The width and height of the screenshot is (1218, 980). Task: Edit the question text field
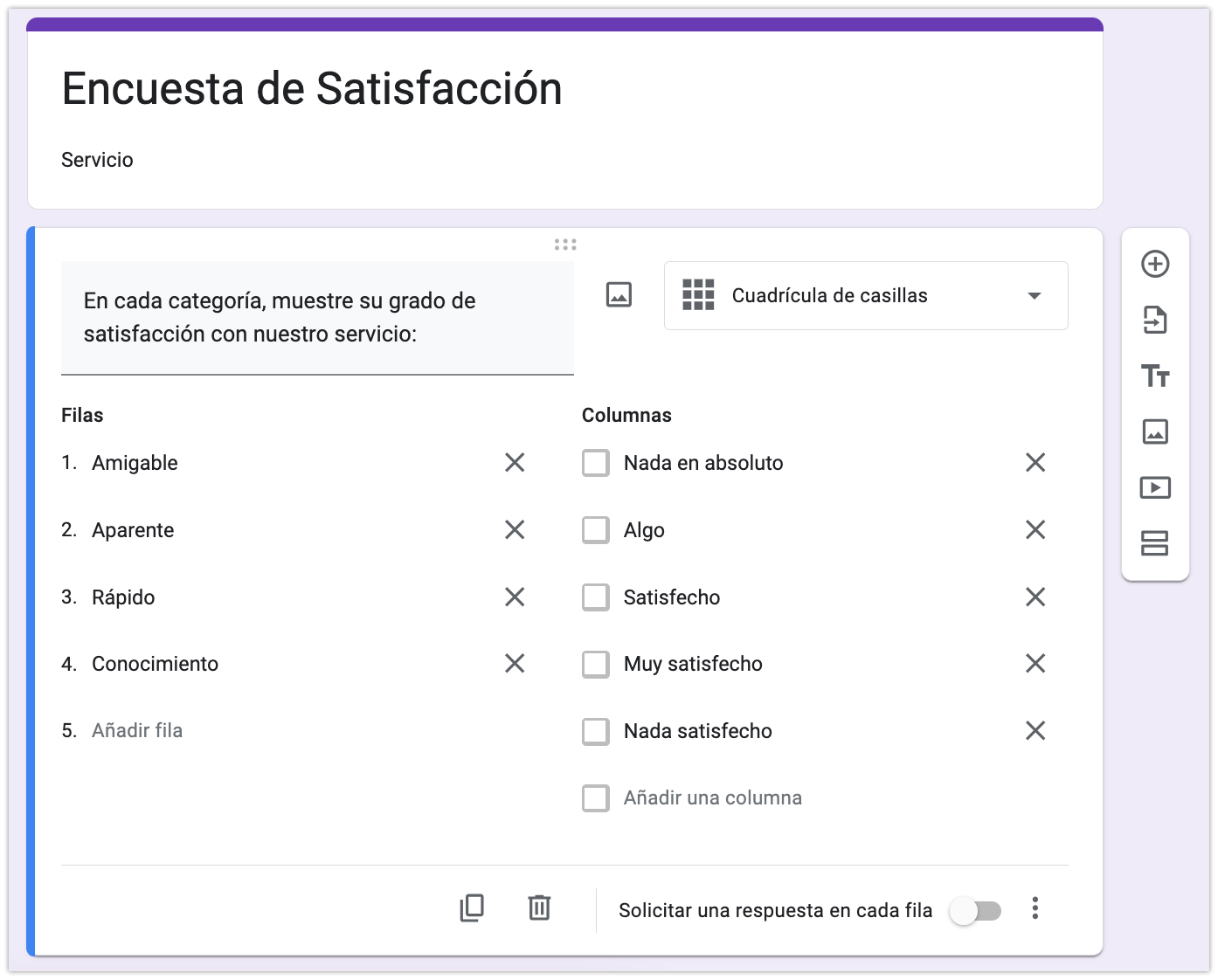click(317, 318)
